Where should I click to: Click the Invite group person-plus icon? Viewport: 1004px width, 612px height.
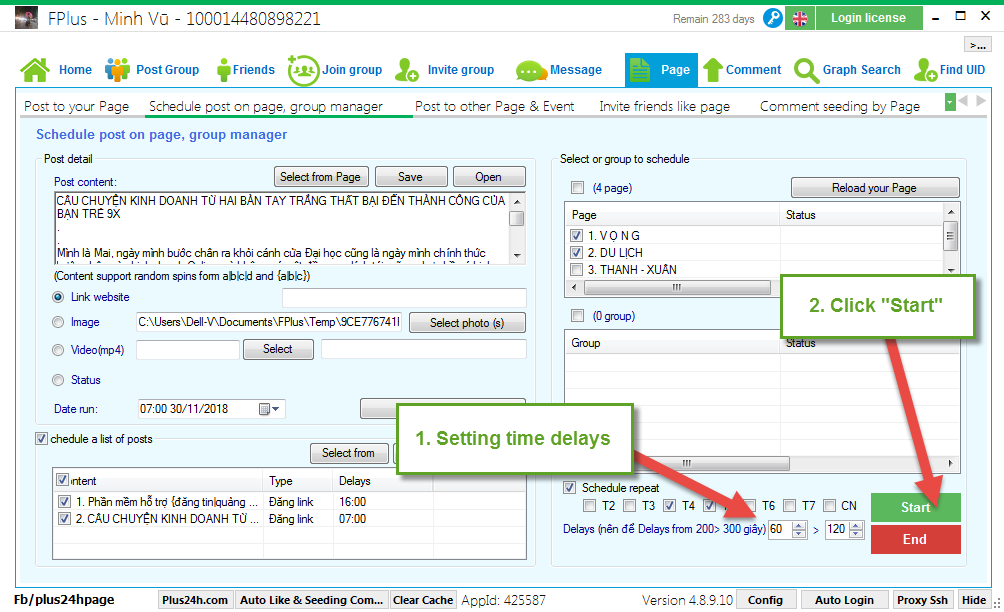407,70
